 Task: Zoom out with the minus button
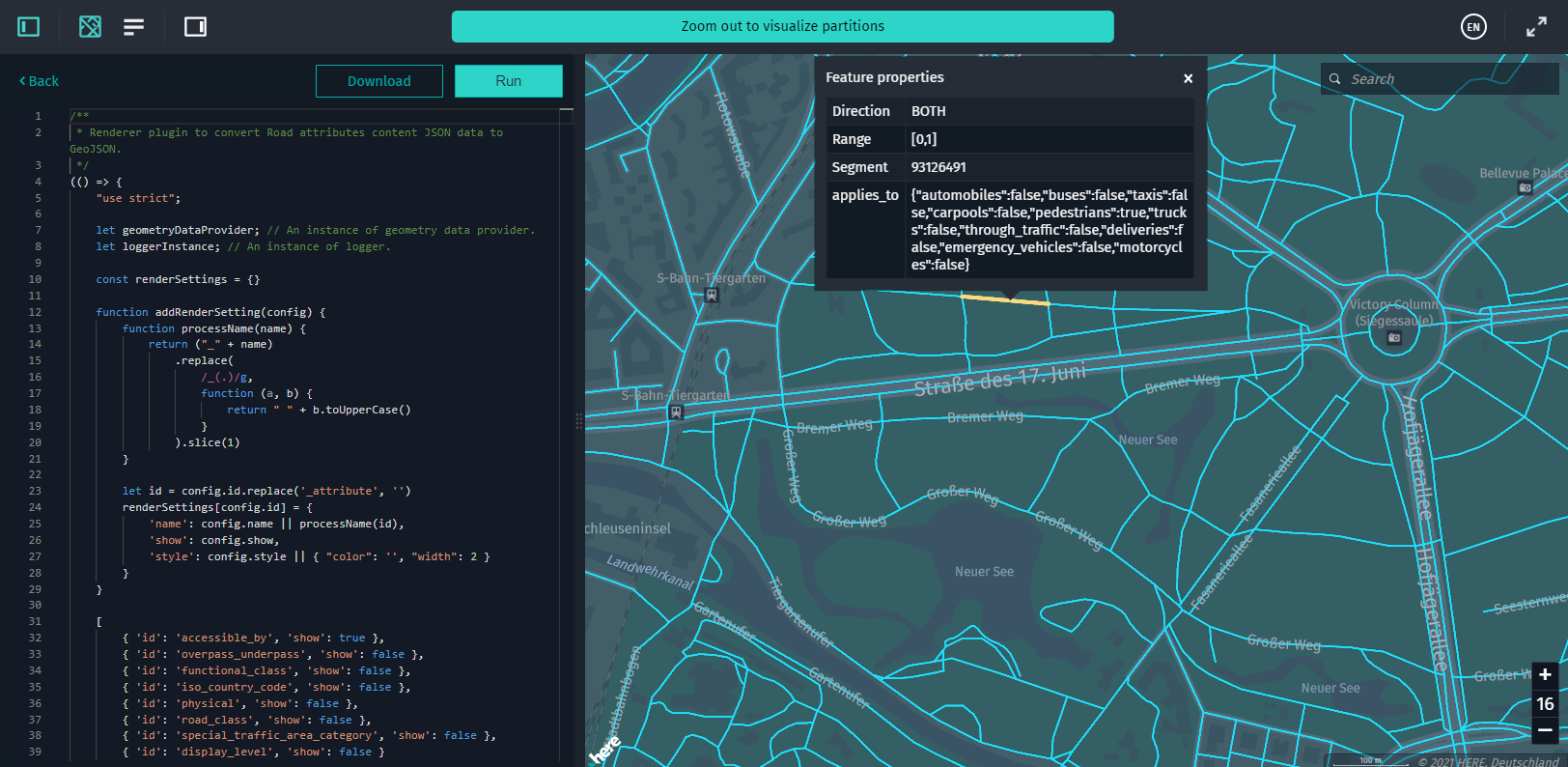pyautogui.click(x=1545, y=730)
